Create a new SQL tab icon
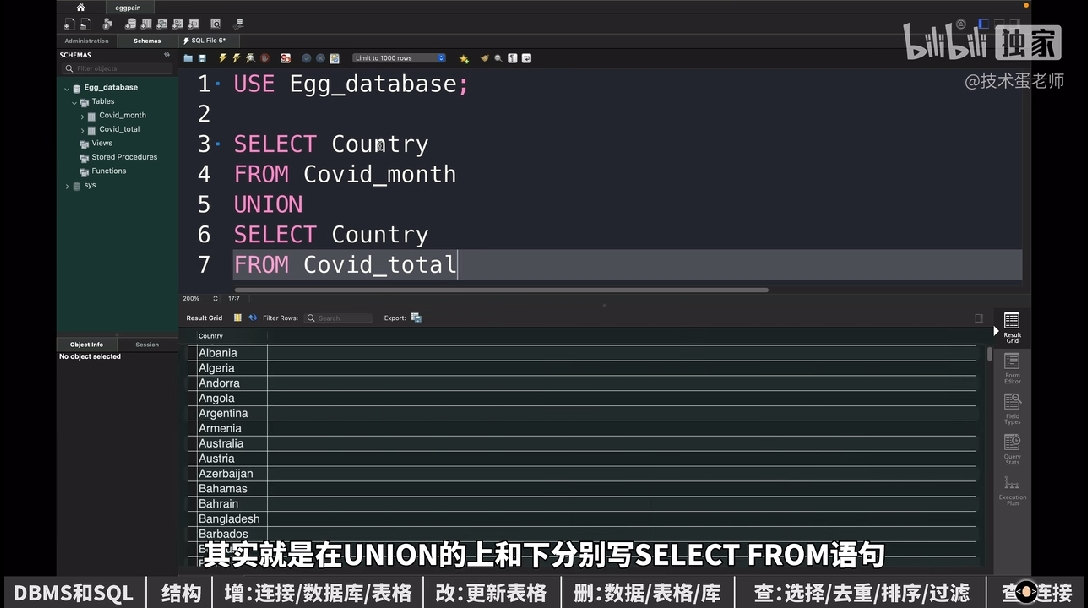Image resolution: width=1088 pixels, height=608 pixels. pyautogui.click(x=69, y=24)
